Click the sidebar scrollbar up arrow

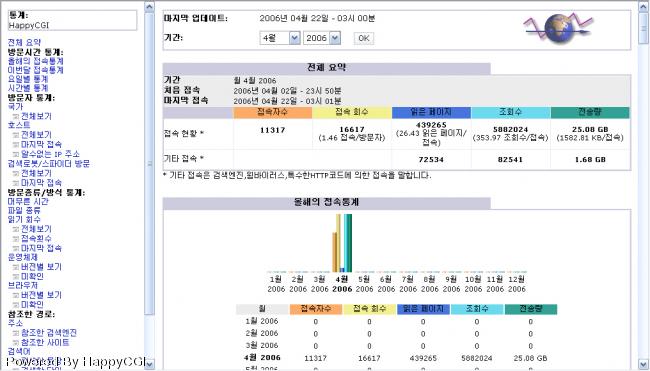coord(149,7)
